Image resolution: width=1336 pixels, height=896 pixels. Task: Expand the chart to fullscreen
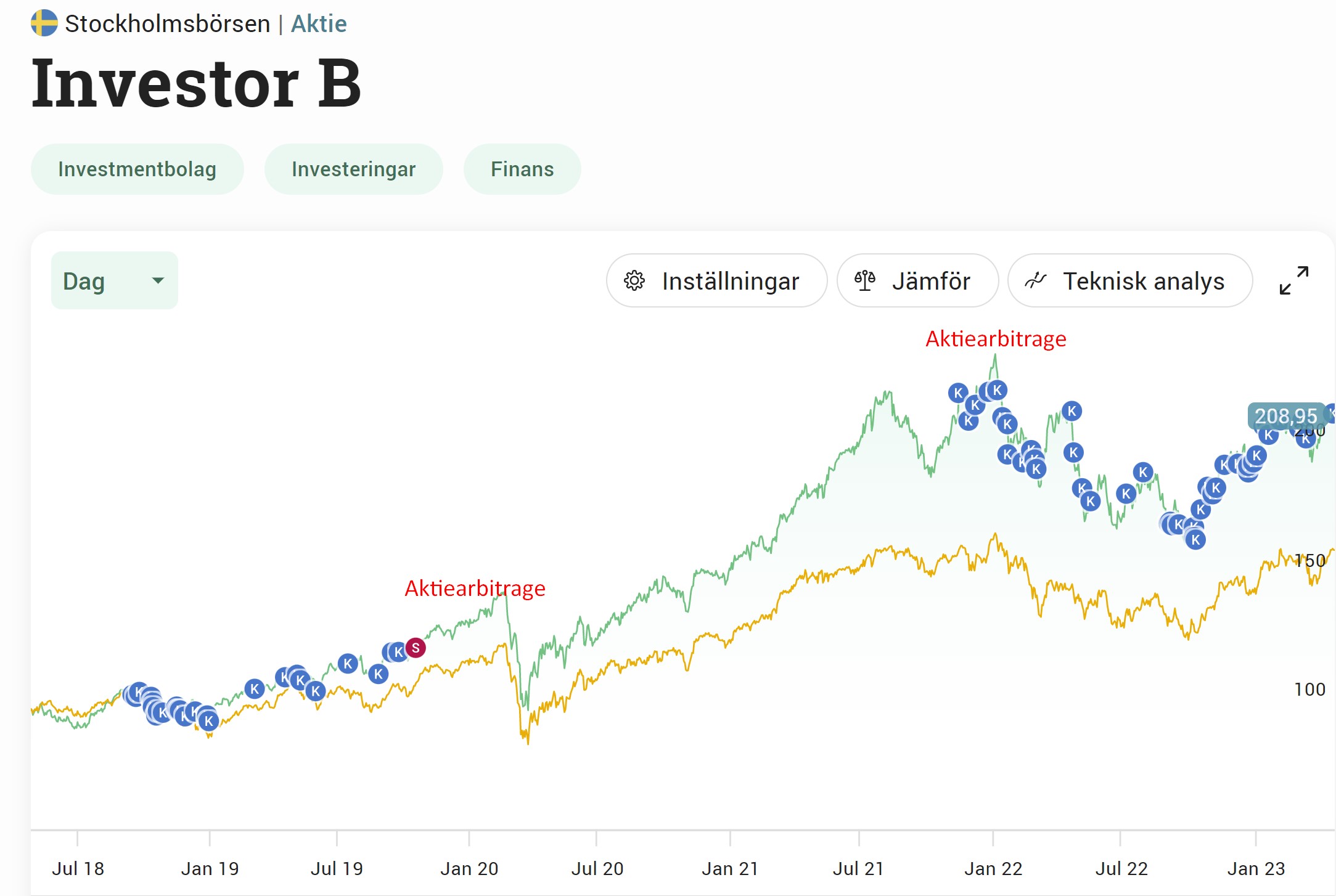1293,281
